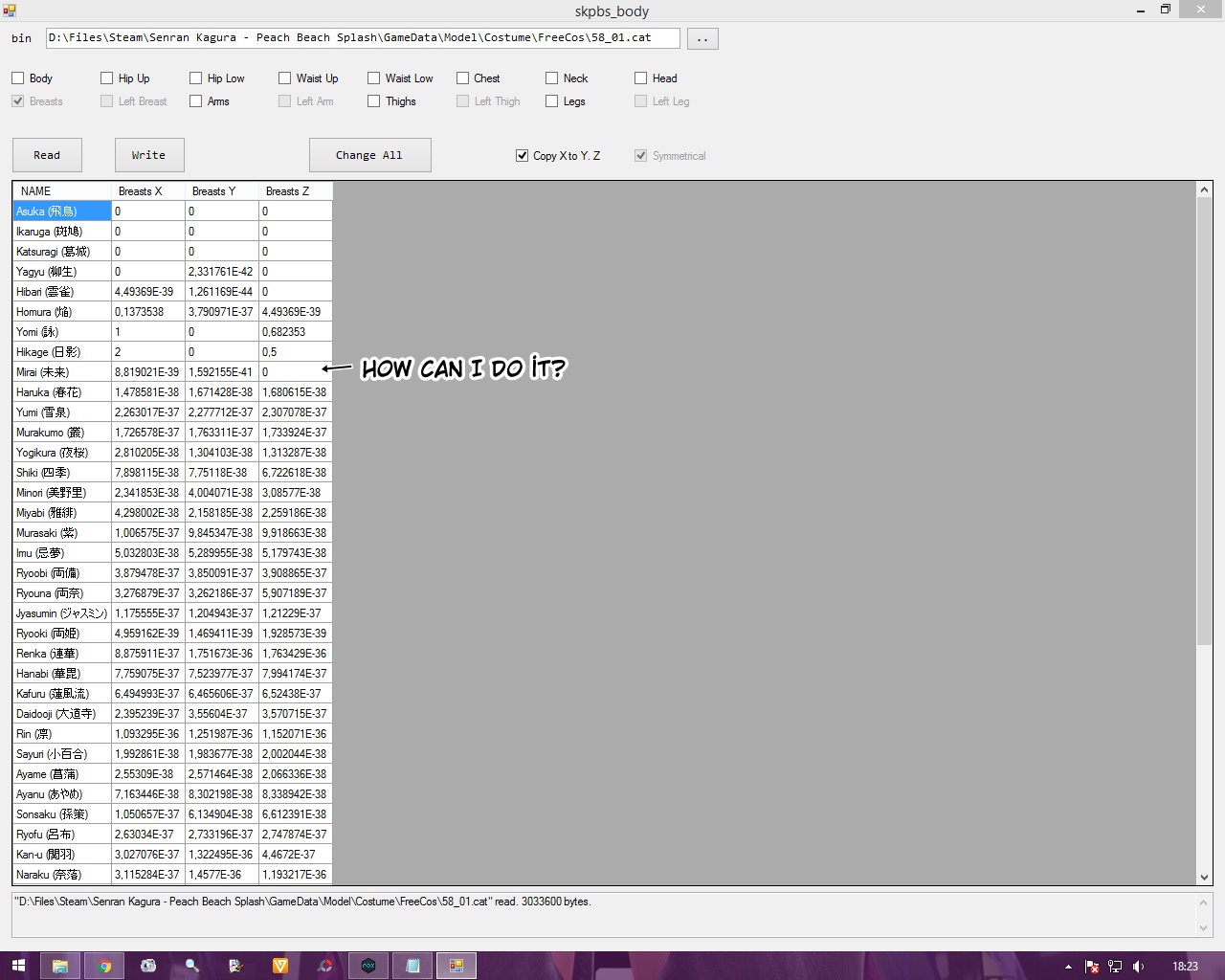
Task: Click the Write button
Action: (x=149, y=155)
